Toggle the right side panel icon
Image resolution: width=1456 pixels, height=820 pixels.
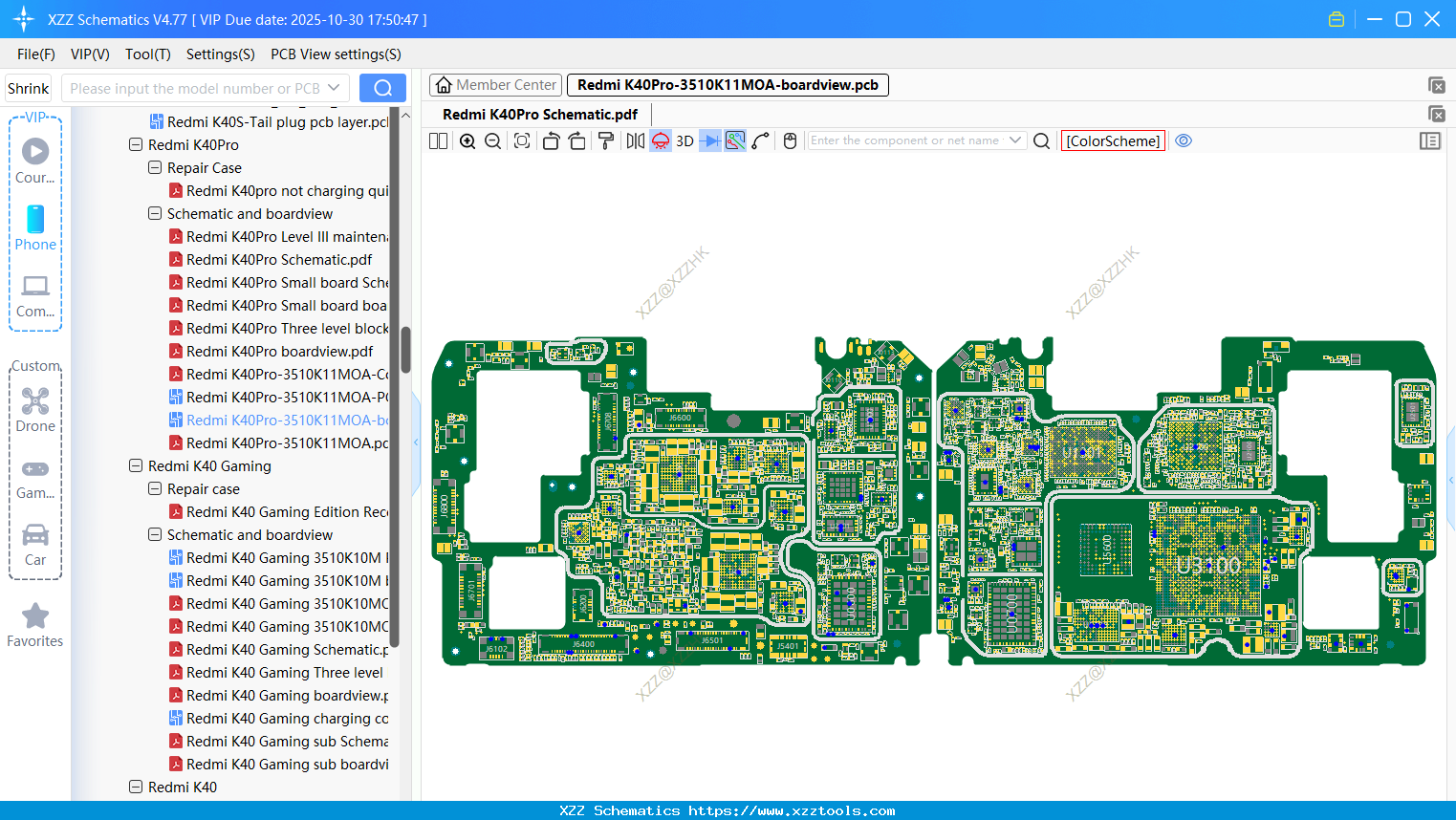click(1430, 141)
